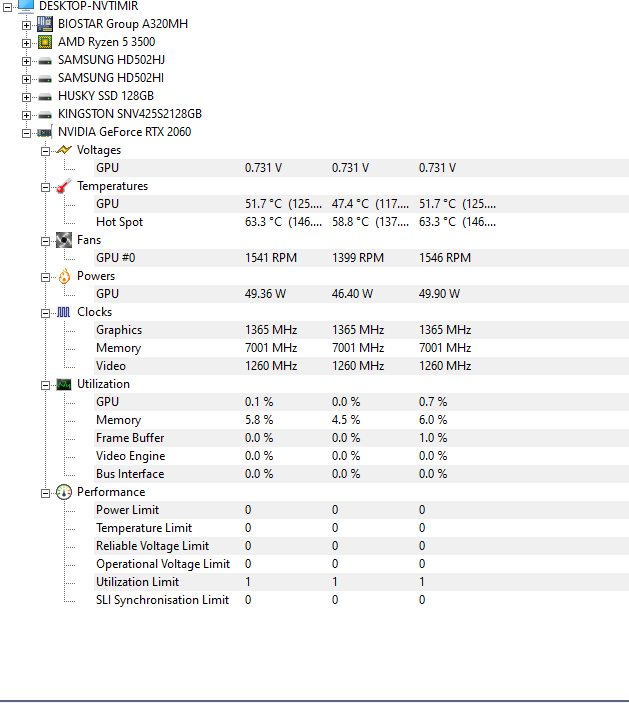This screenshot has height=703, width=629.
Task: Expand the KINGSTON SNV425S2128GB node
Action: (26, 115)
